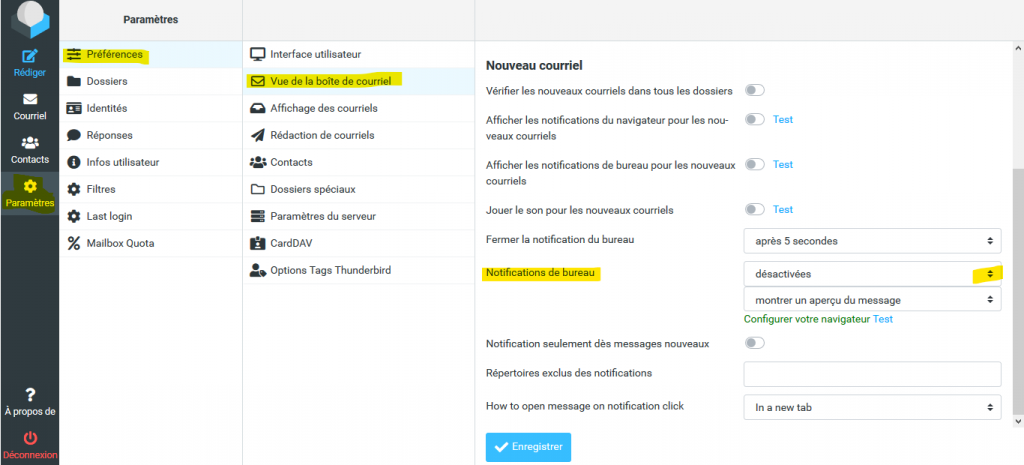
Task: Open Contacts in the left sidebar
Action: pos(29,143)
